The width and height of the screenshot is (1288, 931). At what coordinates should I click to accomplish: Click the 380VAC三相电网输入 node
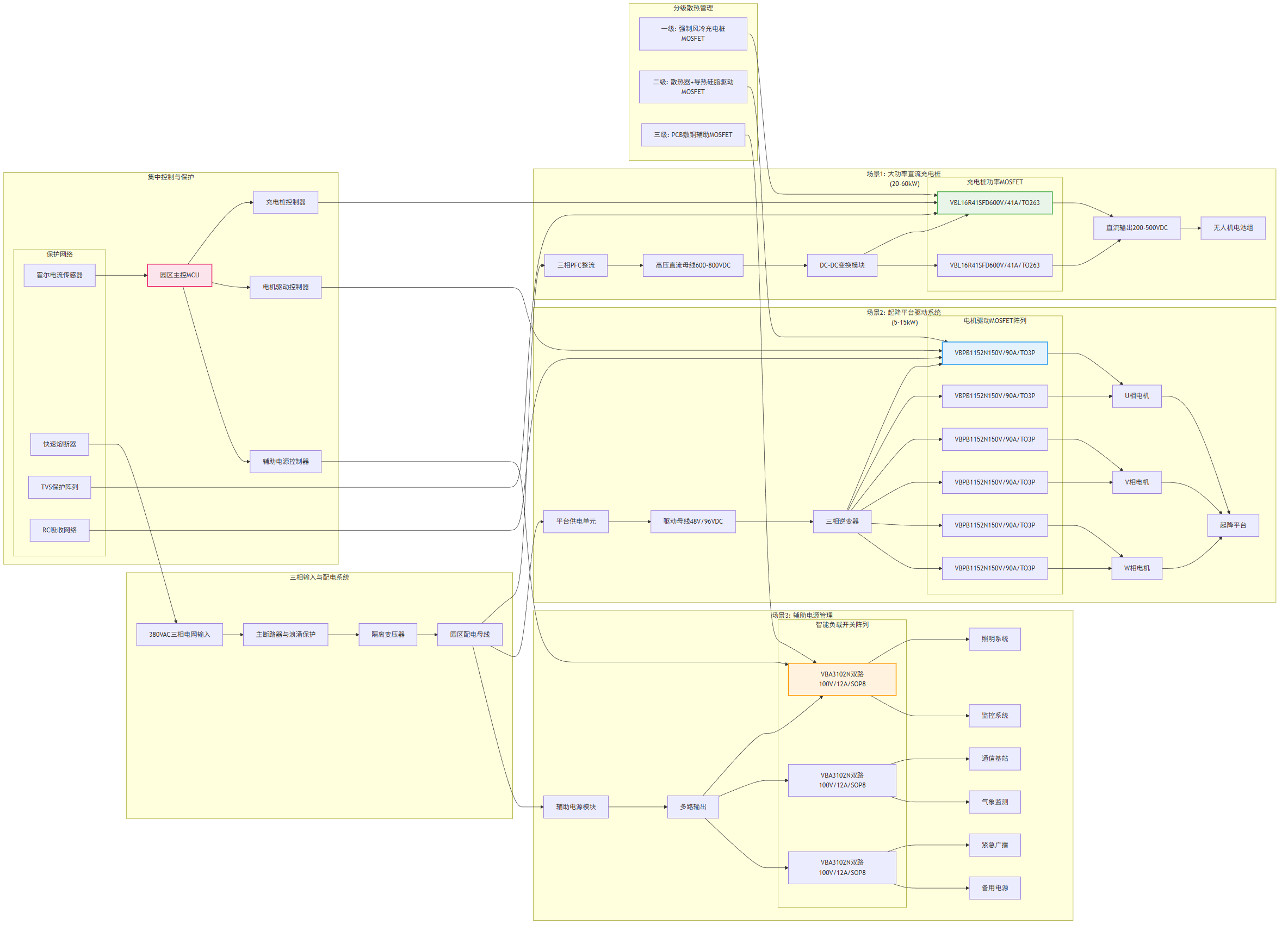[179, 635]
